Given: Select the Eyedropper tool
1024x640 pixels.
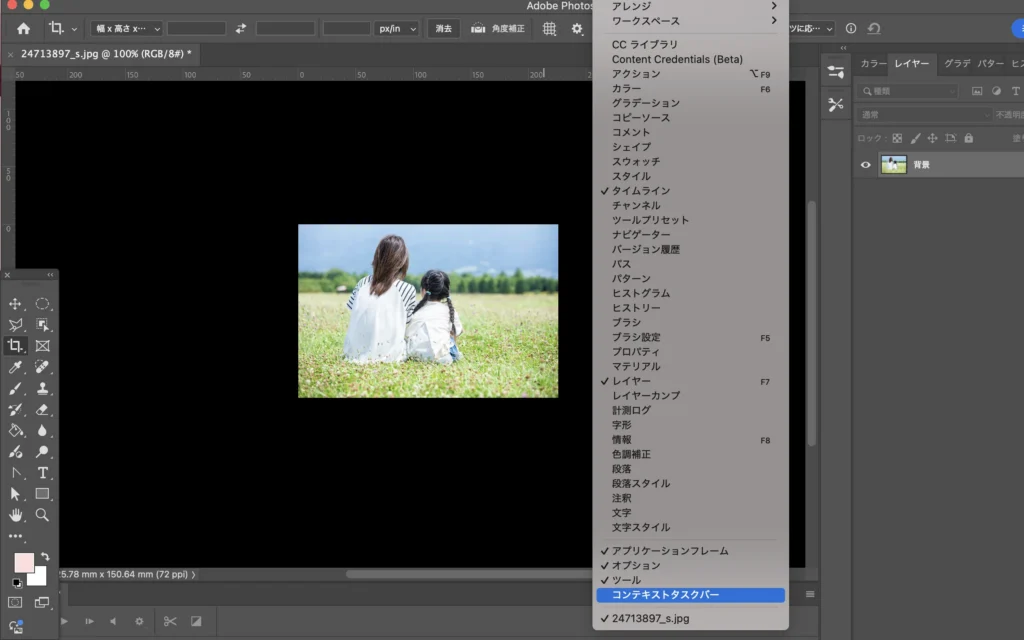Looking at the screenshot, I should click(15, 367).
